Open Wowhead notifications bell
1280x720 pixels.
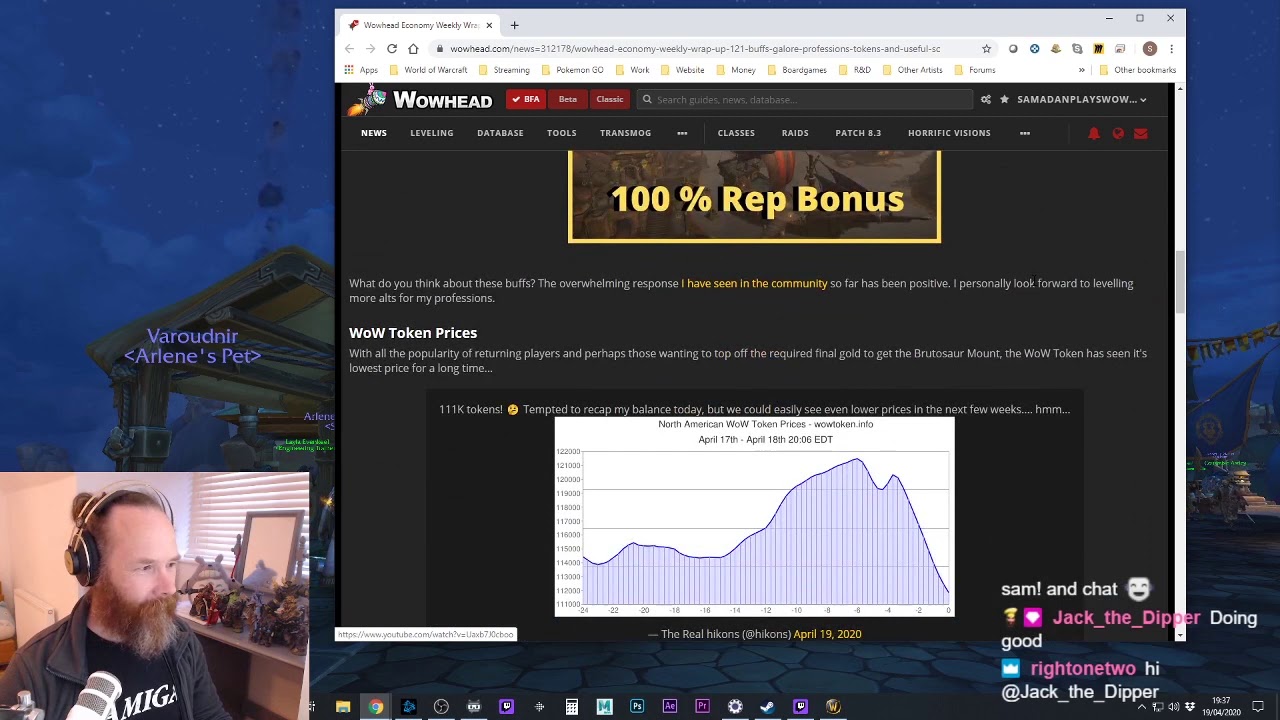tap(1094, 133)
